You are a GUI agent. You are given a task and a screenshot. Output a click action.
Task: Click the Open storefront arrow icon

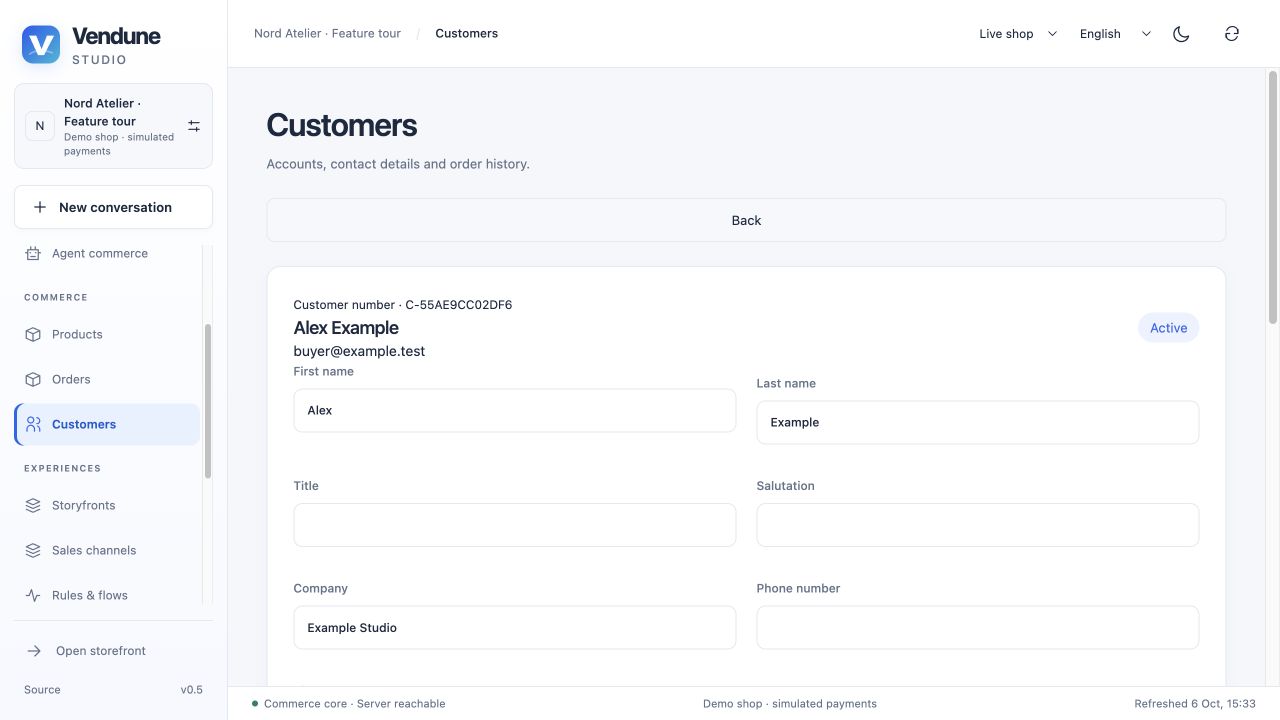pyautogui.click(x=34, y=651)
